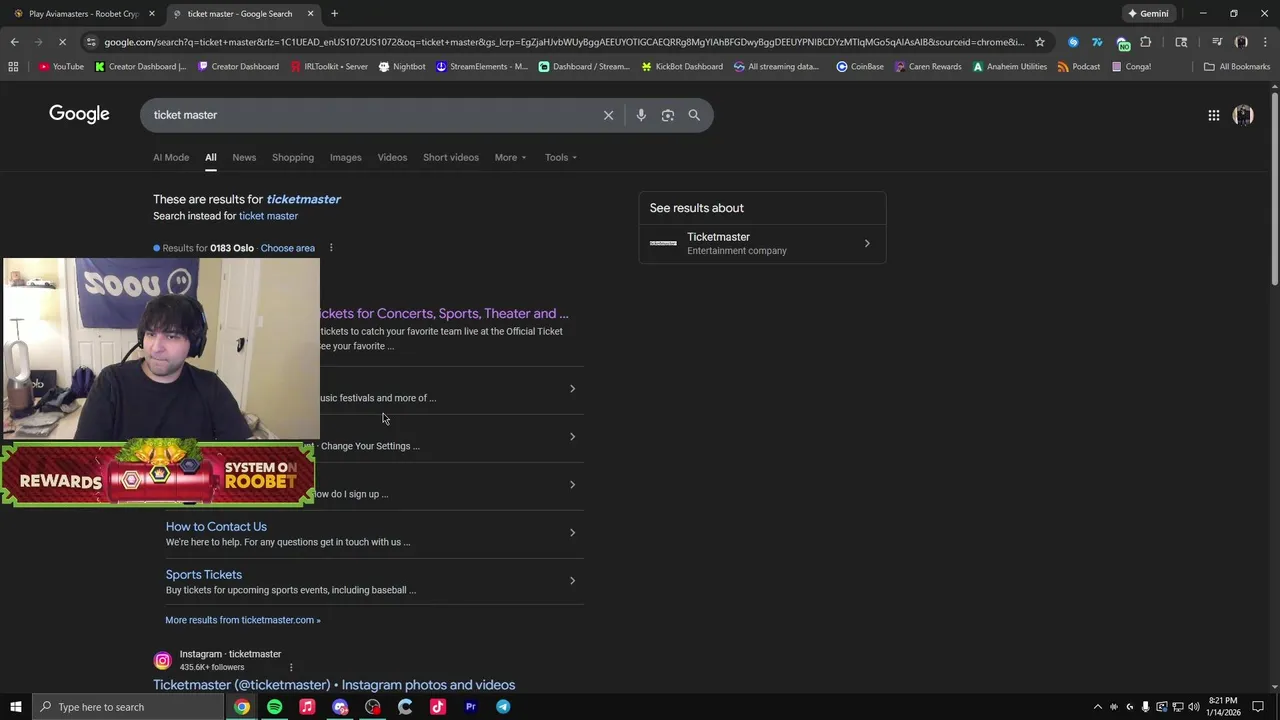Switch to the News results tab
The image size is (1280, 720).
[244, 157]
